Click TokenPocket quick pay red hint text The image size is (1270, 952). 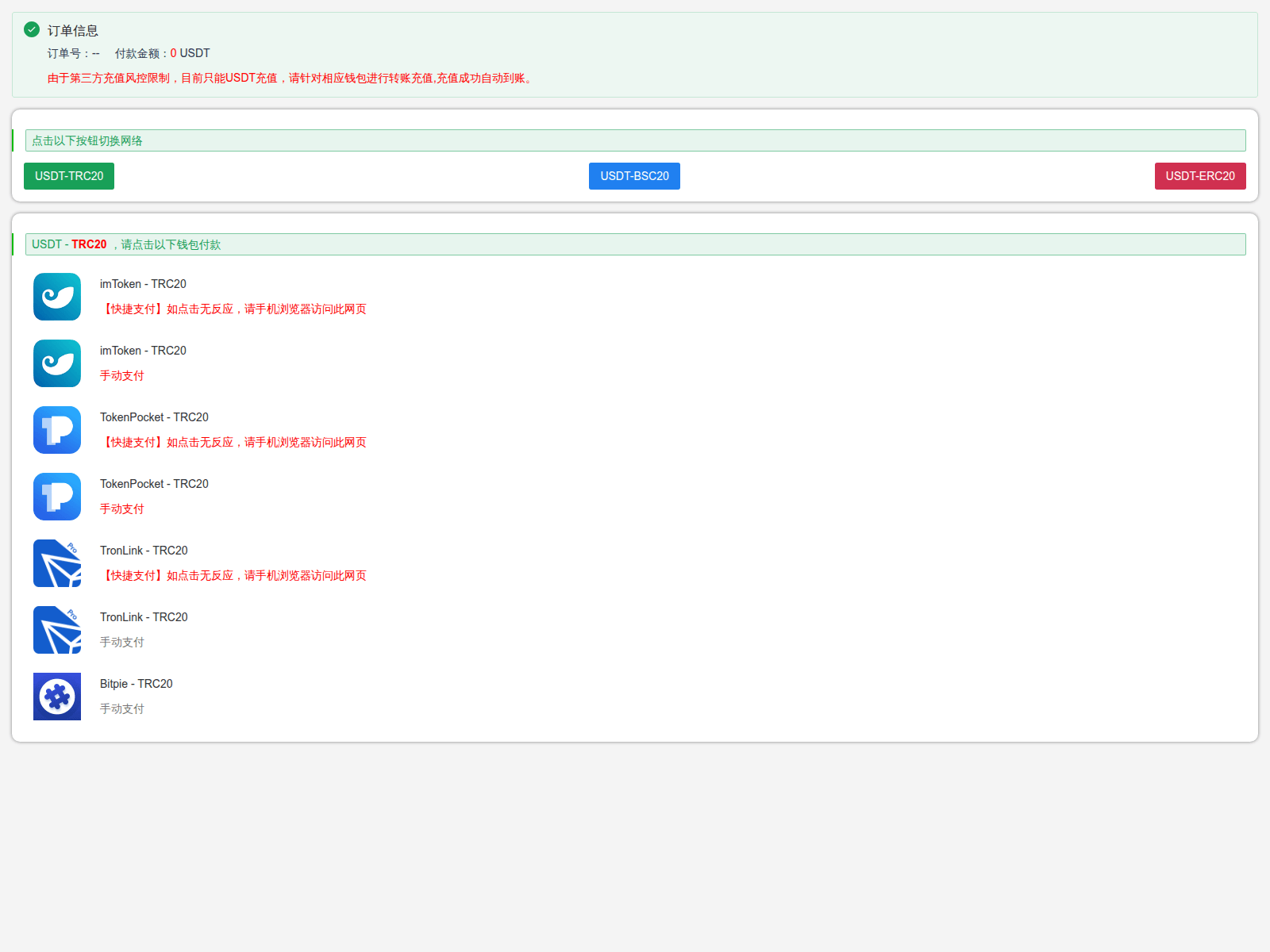pos(233,443)
